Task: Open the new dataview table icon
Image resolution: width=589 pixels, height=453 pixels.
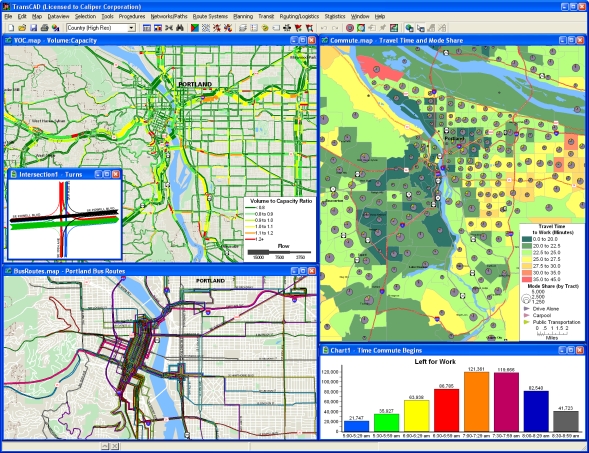Action: pyautogui.click(x=147, y=28)
